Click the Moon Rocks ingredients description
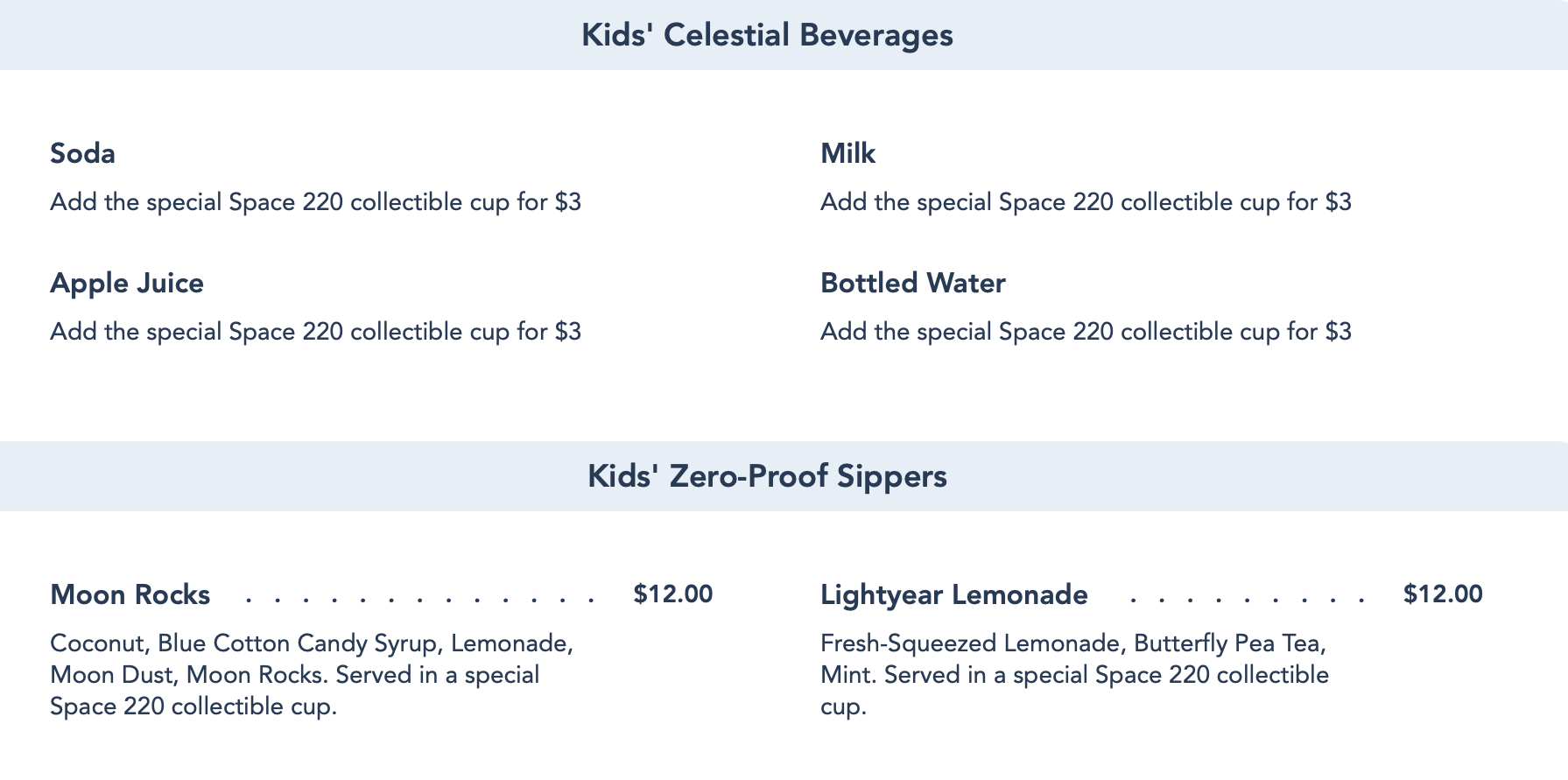This screenshot has height=780, width=1568. click(311, 675)
